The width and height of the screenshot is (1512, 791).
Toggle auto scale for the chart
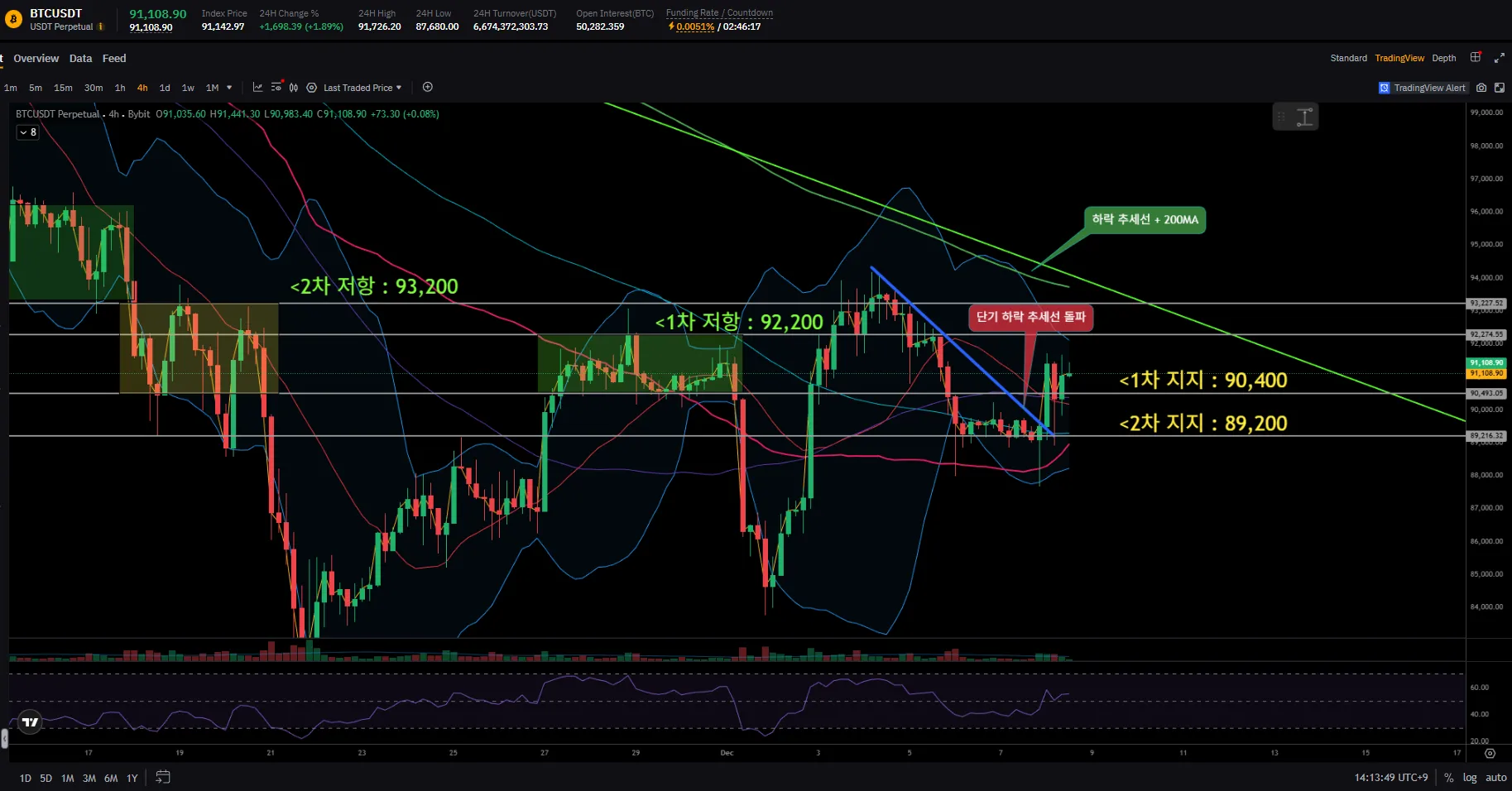pyautogui.click(x=1495, y=778)
